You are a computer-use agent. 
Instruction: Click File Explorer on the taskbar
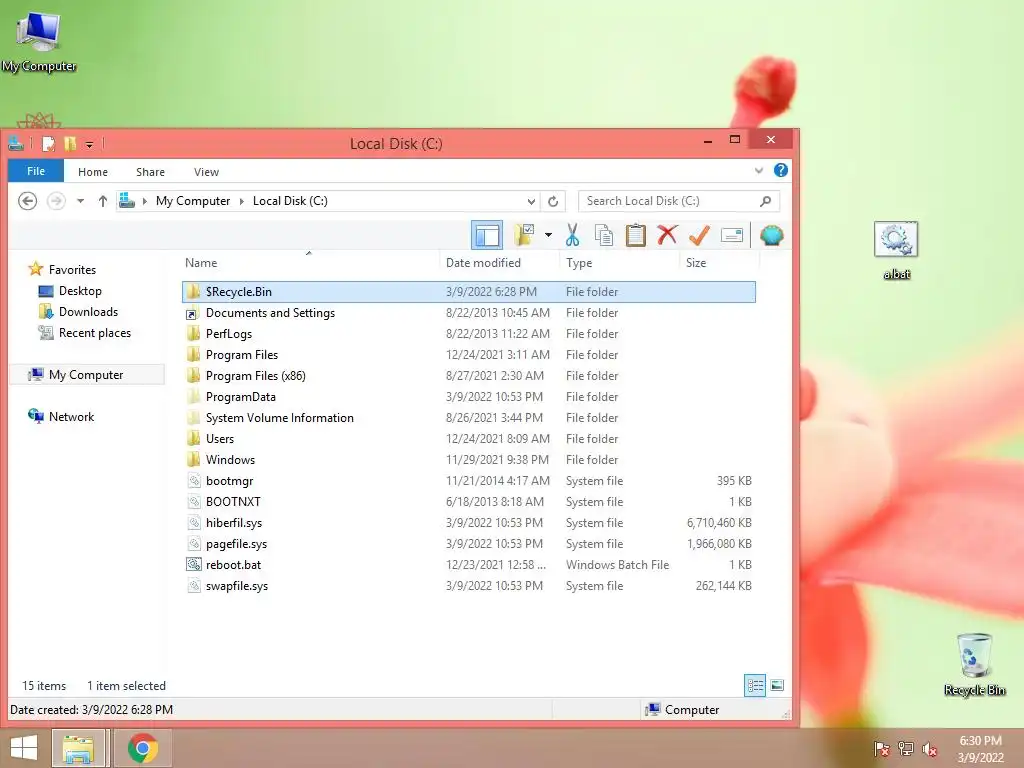78,748
